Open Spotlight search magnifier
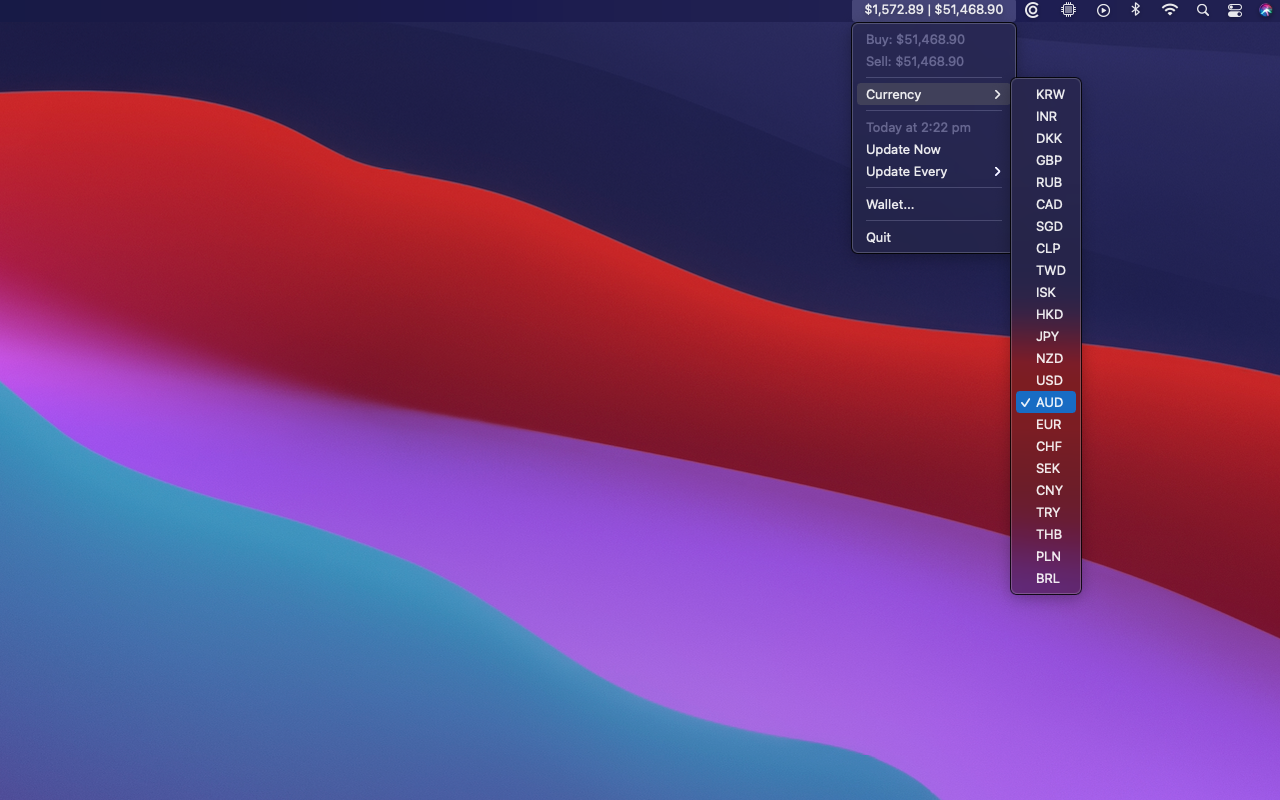This screenshot has width=1280, height=800. 1203,10
